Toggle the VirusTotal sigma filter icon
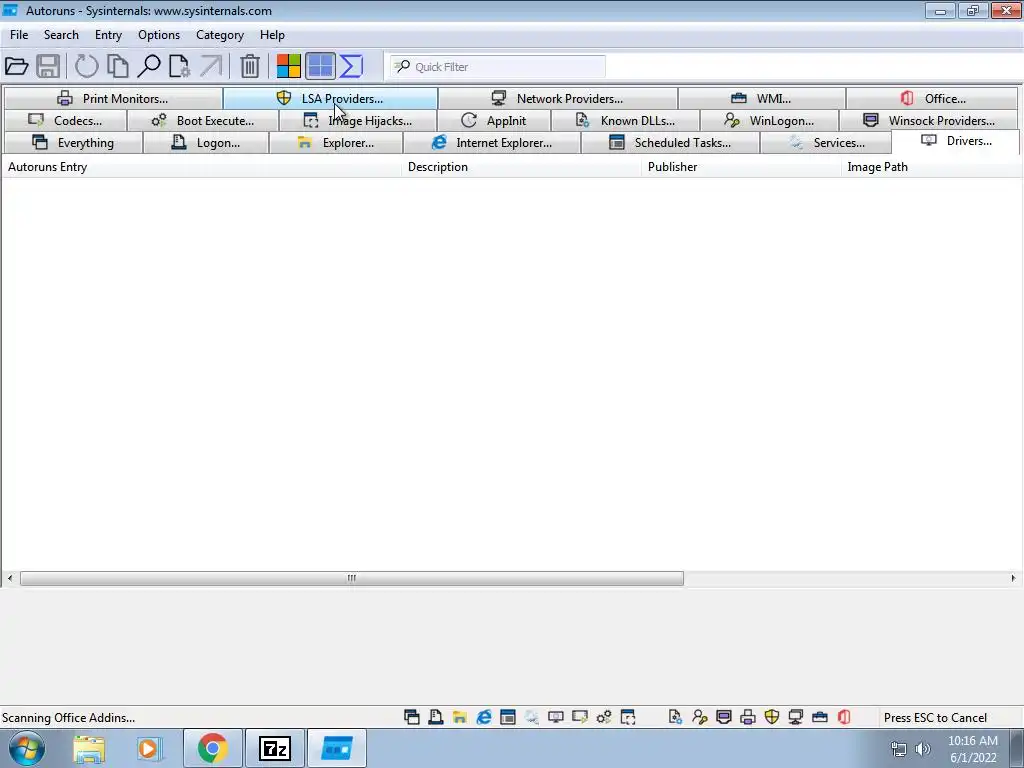Image resolution: width=1024 pixels, height=768 pixels. tap(351, 66)
